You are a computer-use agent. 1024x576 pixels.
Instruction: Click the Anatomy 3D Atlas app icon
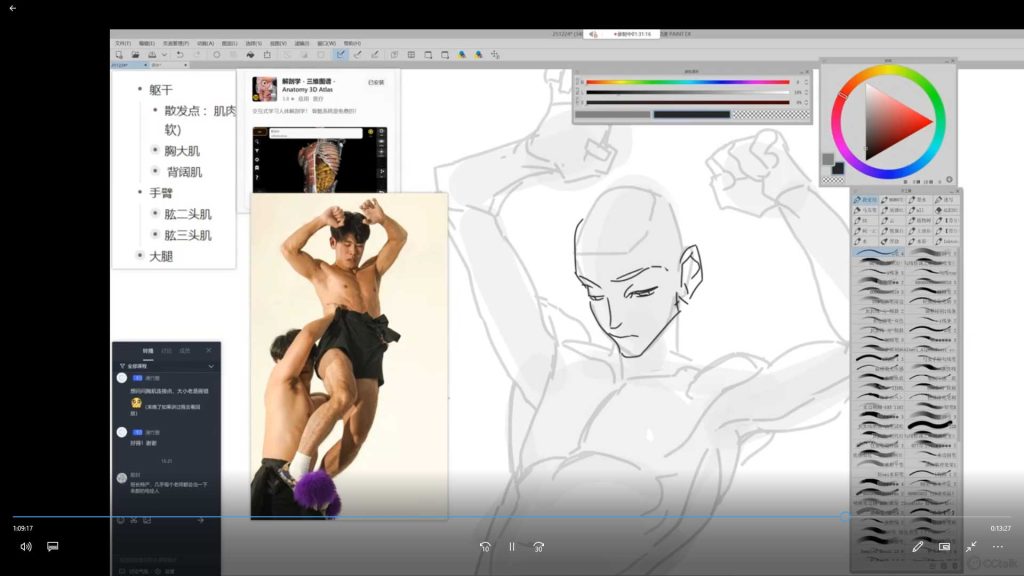pos(264,89)
